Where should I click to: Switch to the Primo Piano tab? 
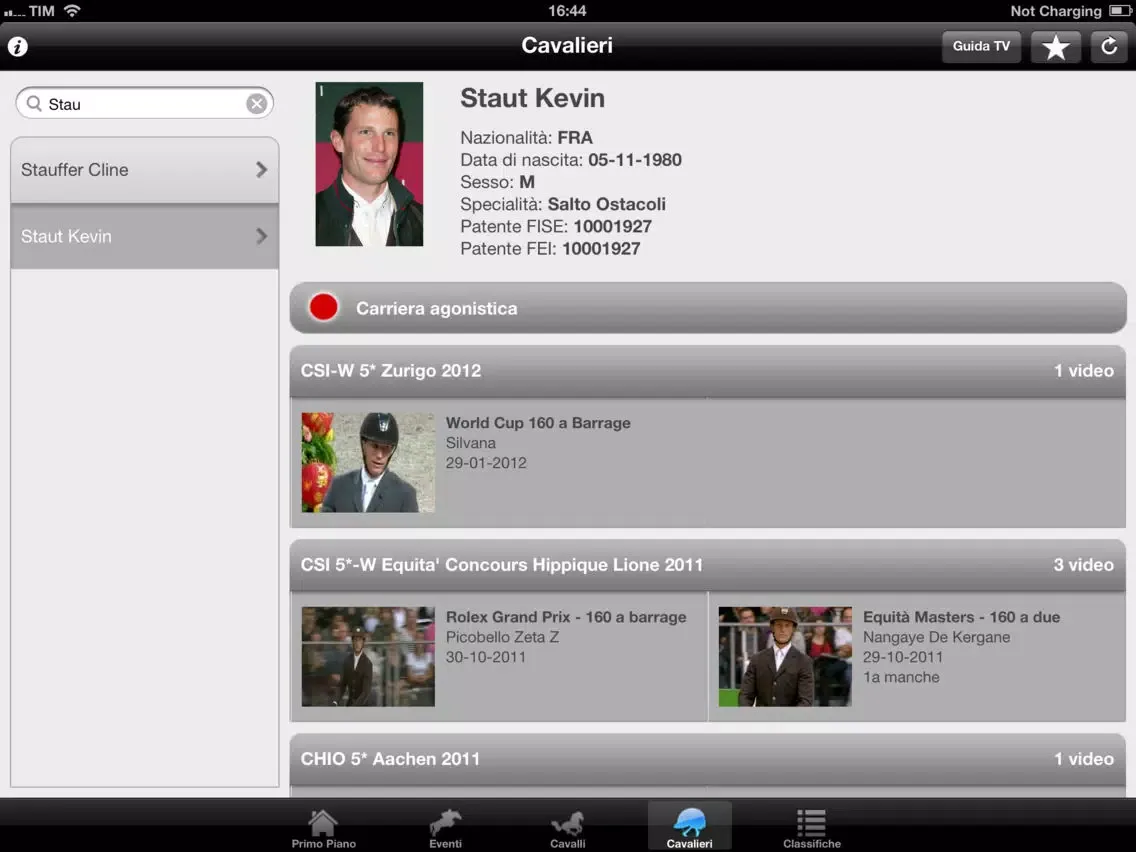click(323, 828)
